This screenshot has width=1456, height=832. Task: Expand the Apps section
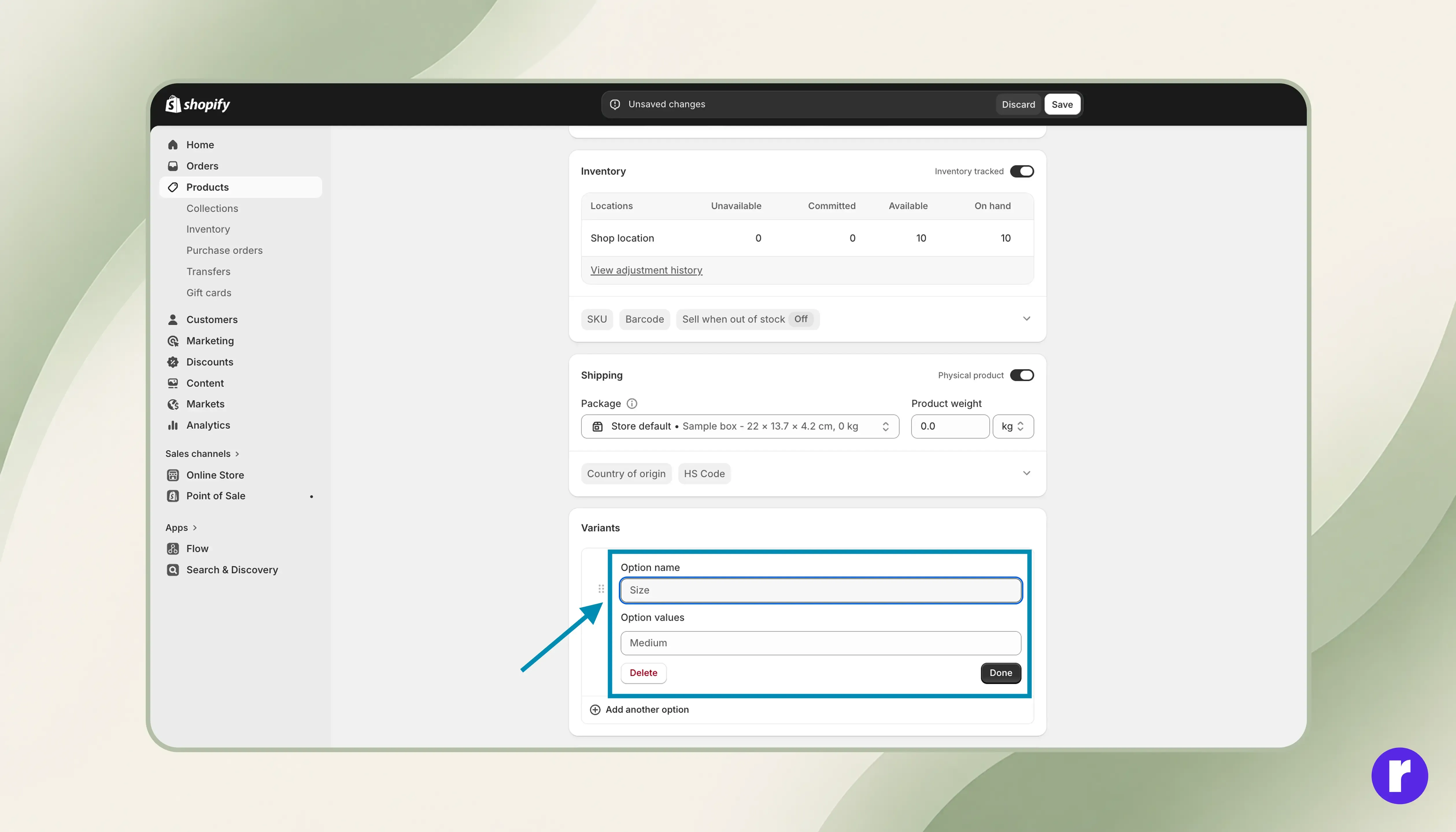(181, 527)
